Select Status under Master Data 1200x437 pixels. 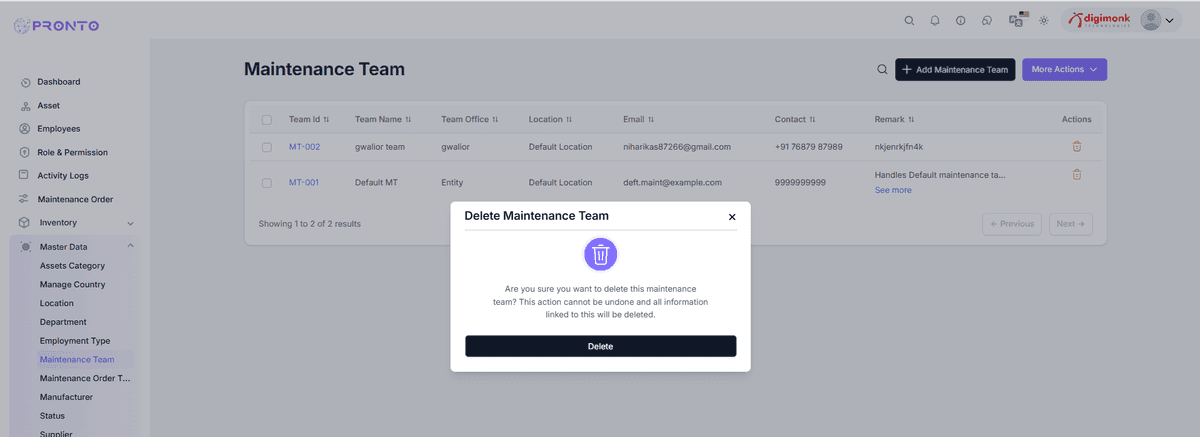click(52, 416)
